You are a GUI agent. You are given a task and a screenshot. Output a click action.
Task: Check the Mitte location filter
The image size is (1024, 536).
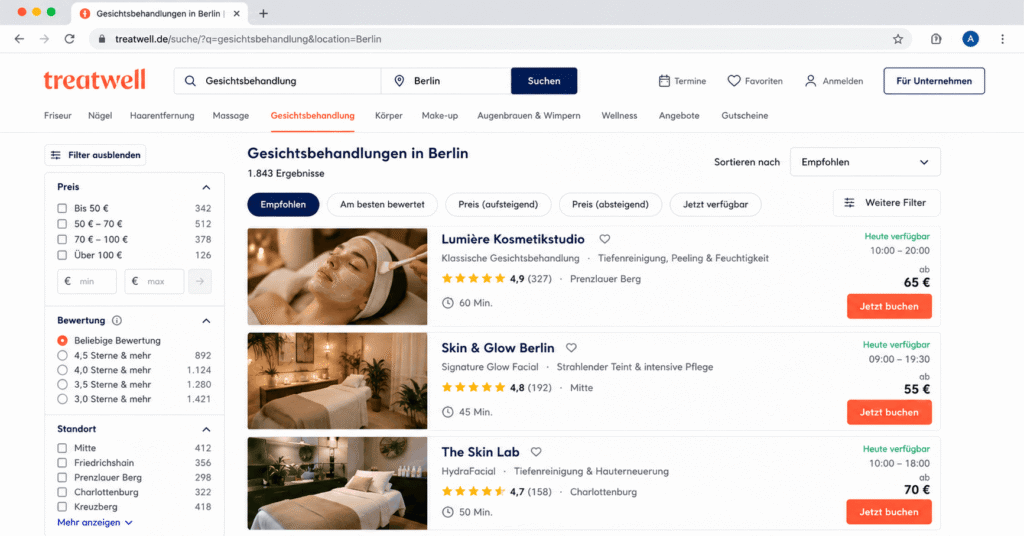click(x=62, y=449)
